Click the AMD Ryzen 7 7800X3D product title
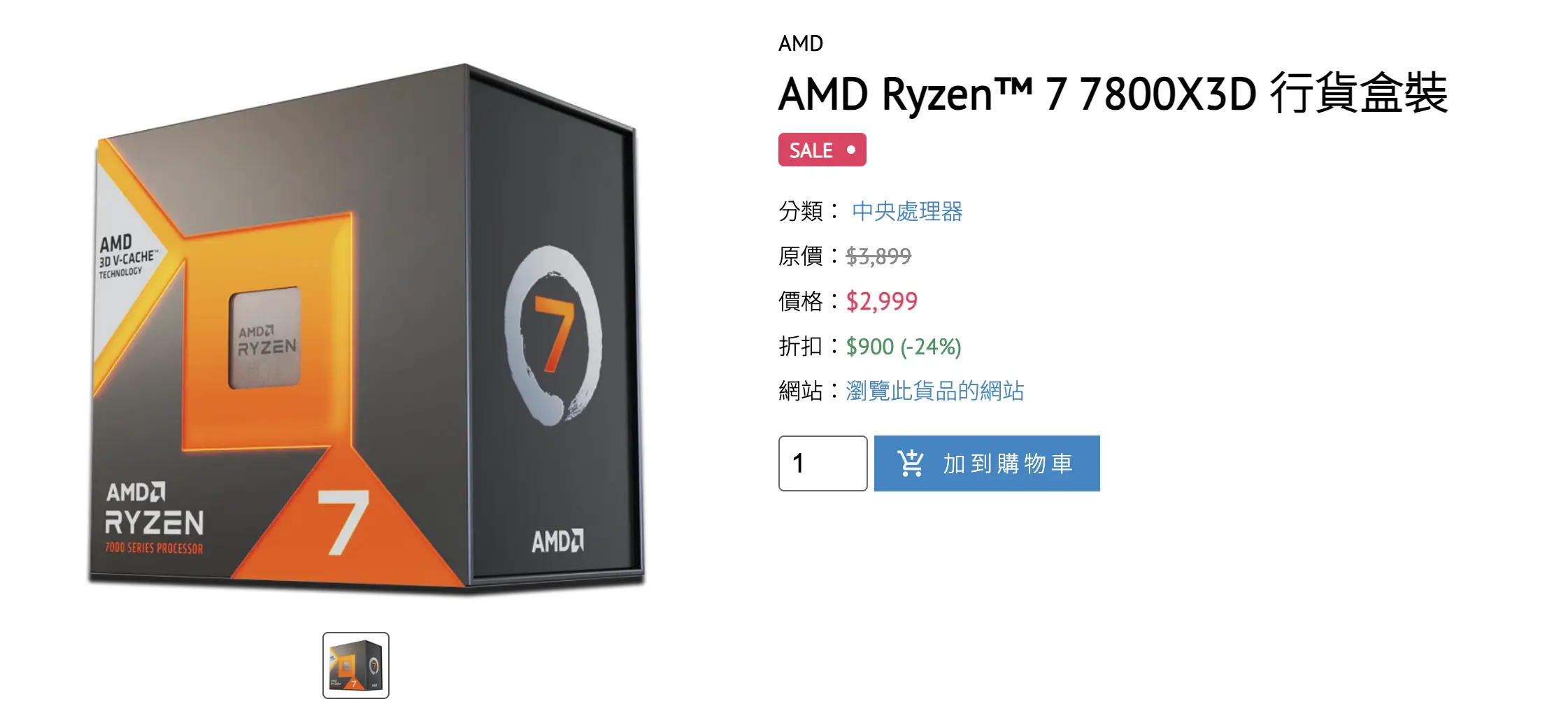This screenshot has height=727, width=1568. pyautogui.click(x=1113, y=94)
